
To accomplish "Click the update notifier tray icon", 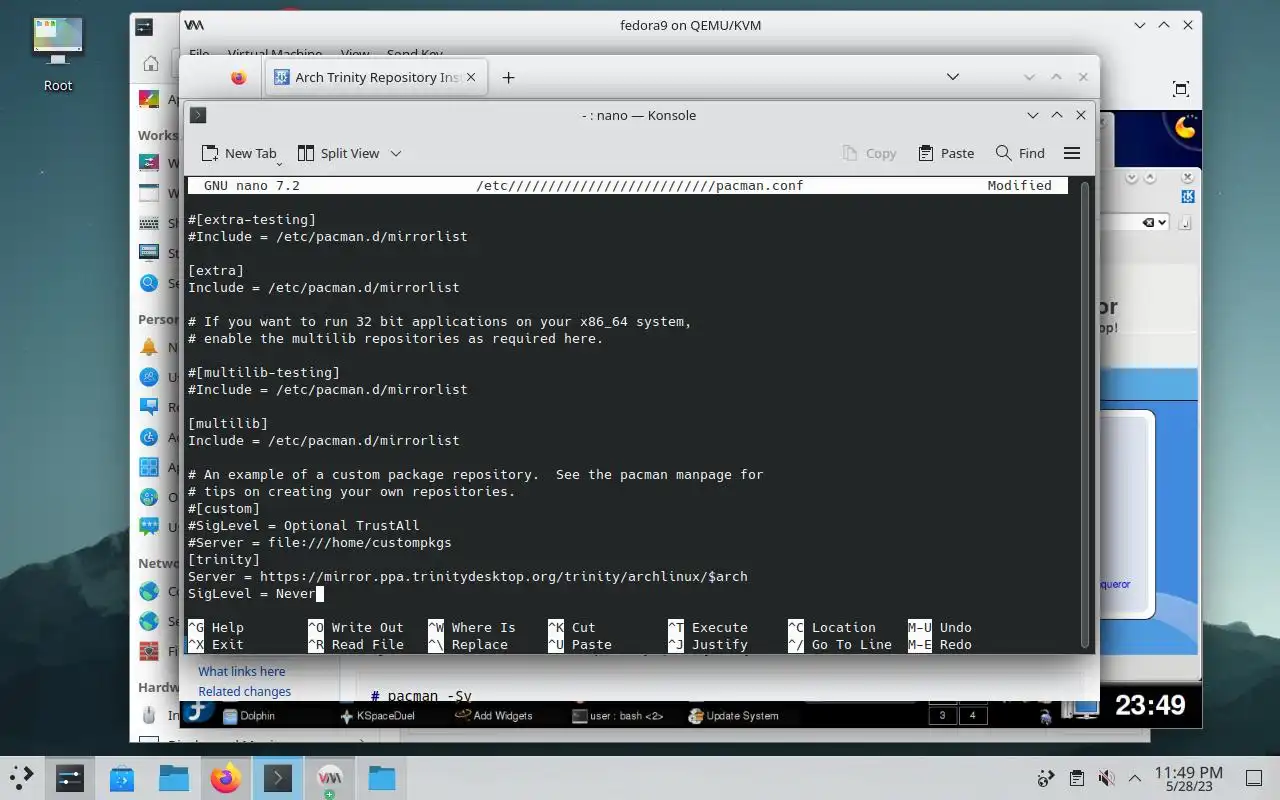I will point(1046,778).
